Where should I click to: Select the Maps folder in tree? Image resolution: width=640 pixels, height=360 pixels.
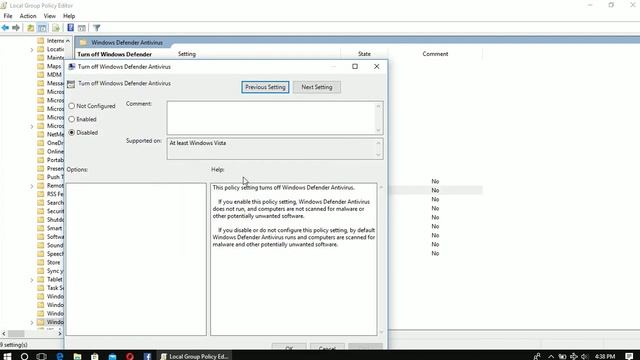[53, 66]
